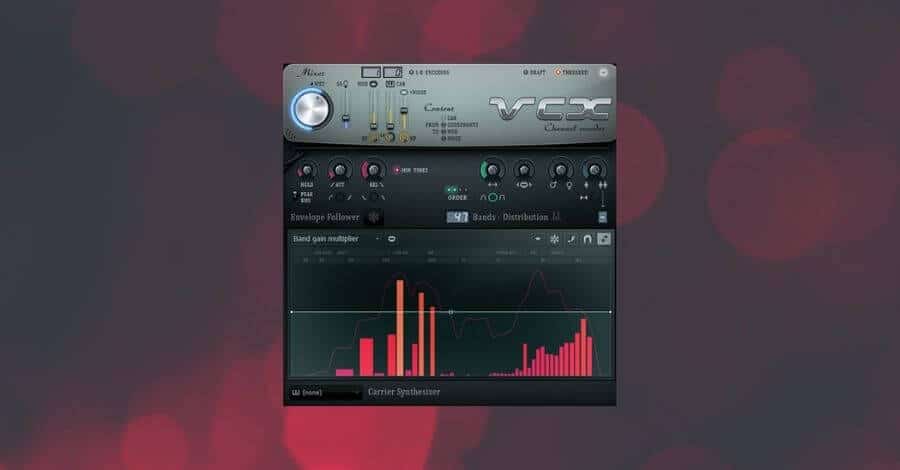
Task: Click the male-female formant shift knob
Action: (560, 170)
